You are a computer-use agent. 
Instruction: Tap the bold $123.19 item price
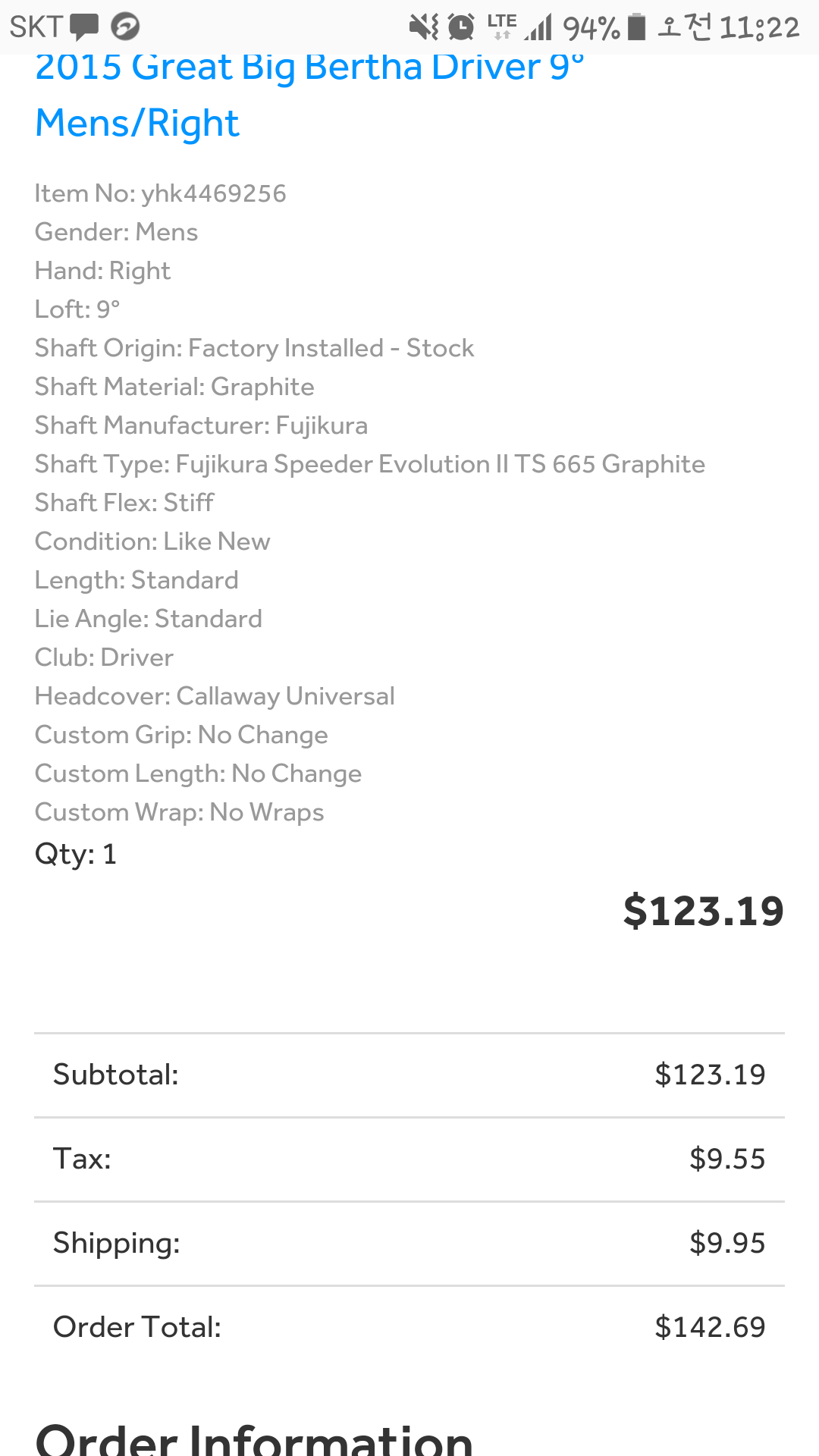click(x=703, y=911)
